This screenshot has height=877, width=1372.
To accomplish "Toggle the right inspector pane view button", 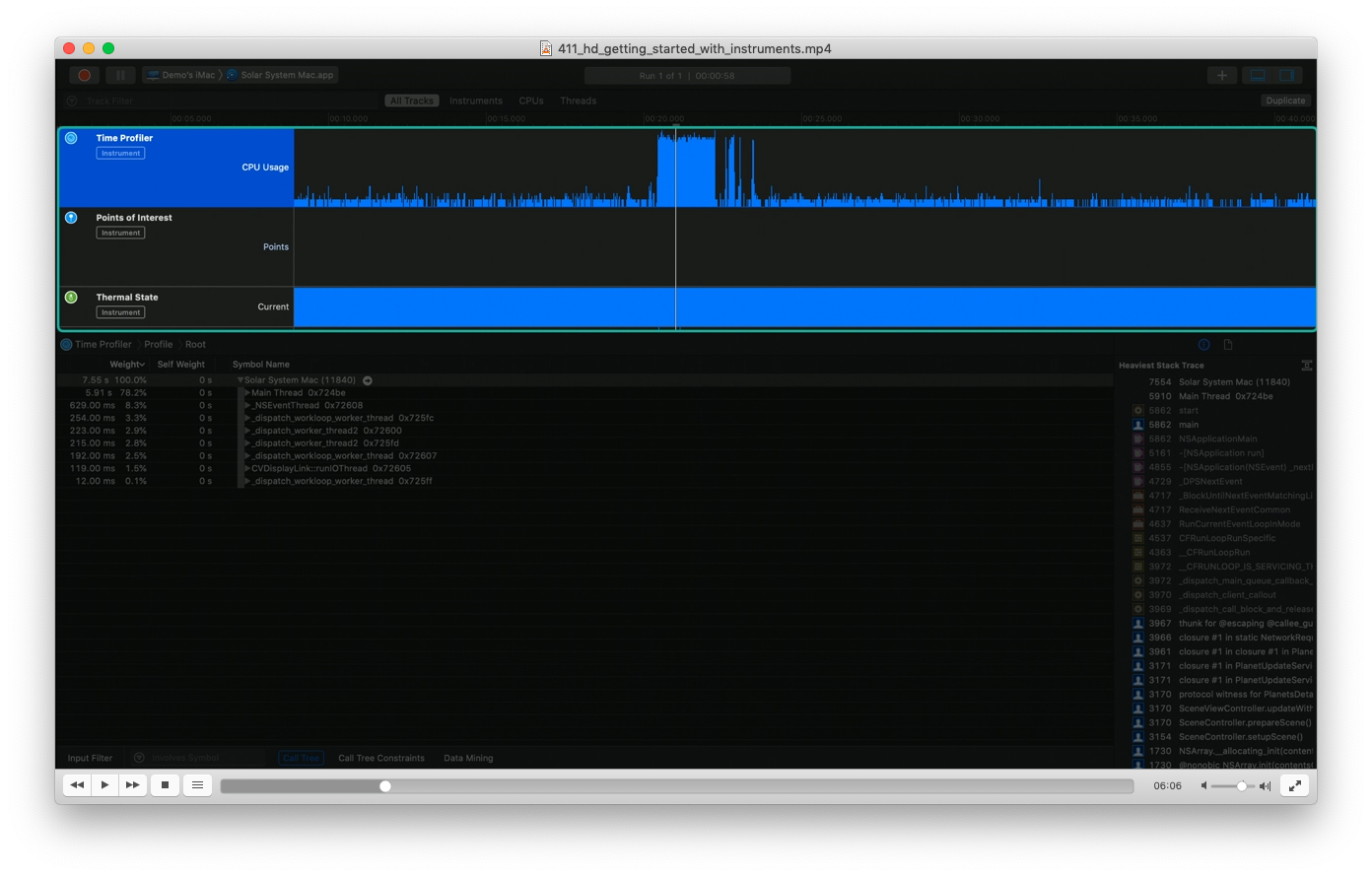I will pyautogui.click(x=1287, y=75).
